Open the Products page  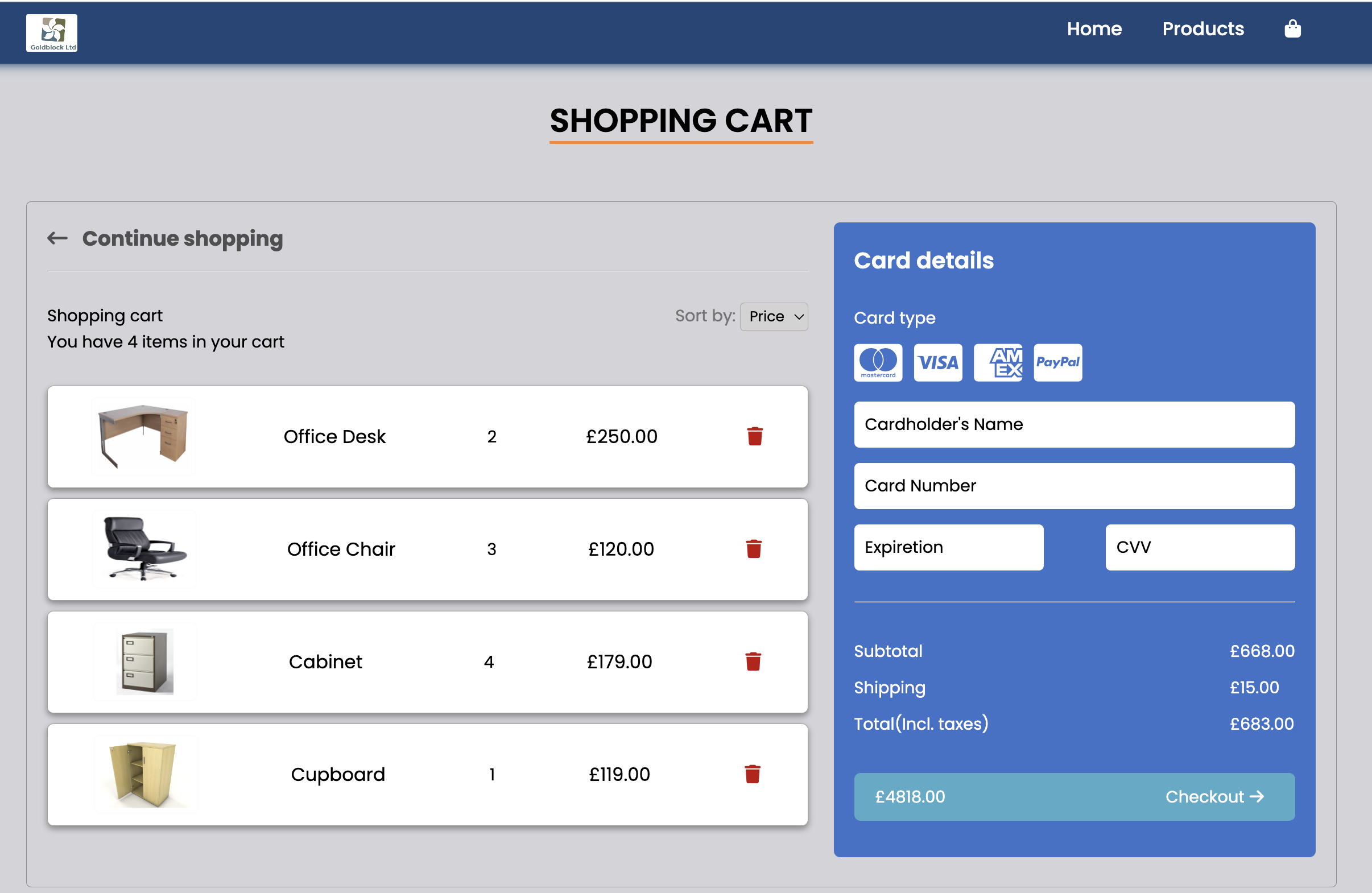(x=1203, y=29)
